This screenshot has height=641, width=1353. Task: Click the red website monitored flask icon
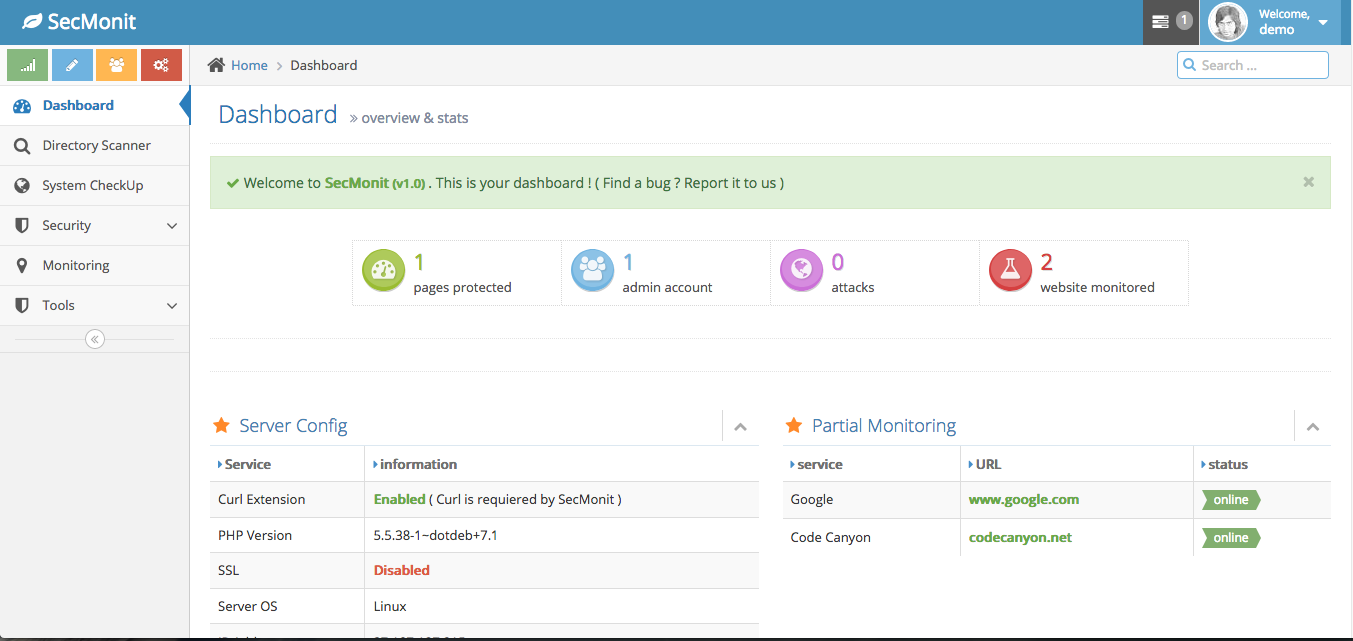pyautogui.click(x=1011, y=271)
